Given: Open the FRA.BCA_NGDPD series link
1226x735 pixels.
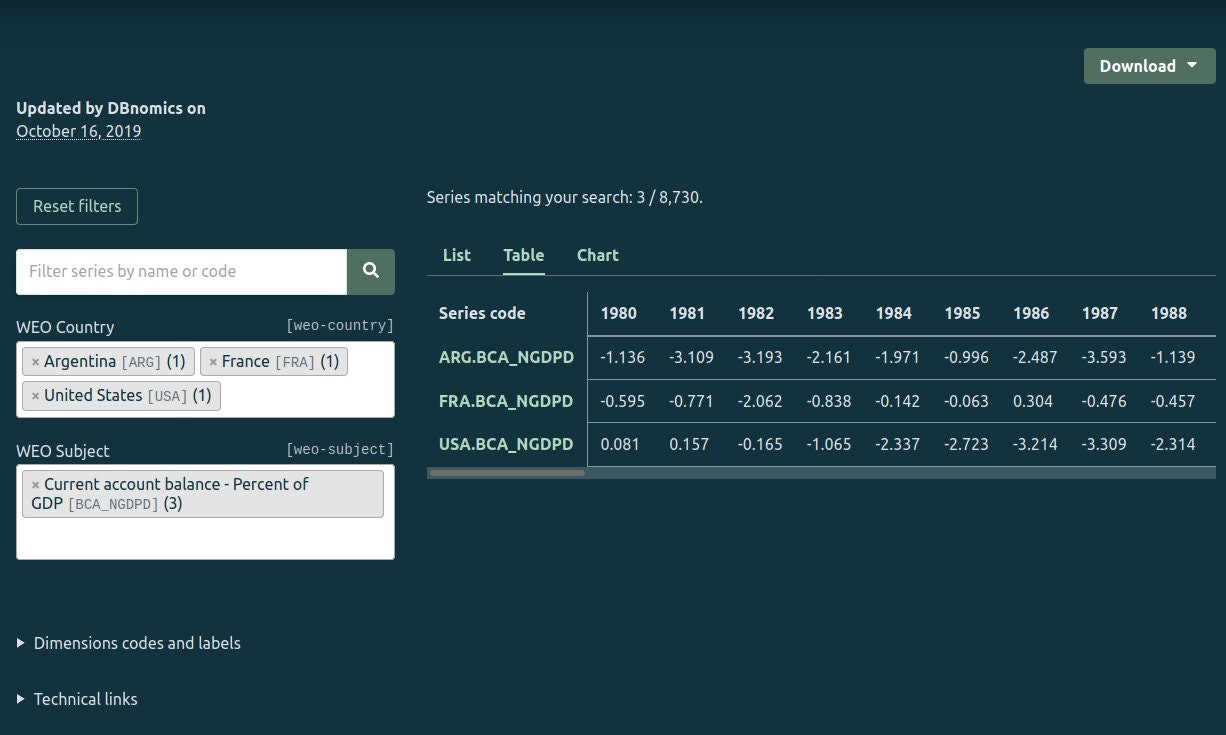Looking at the screenshot, I should [x=506, y=401].
